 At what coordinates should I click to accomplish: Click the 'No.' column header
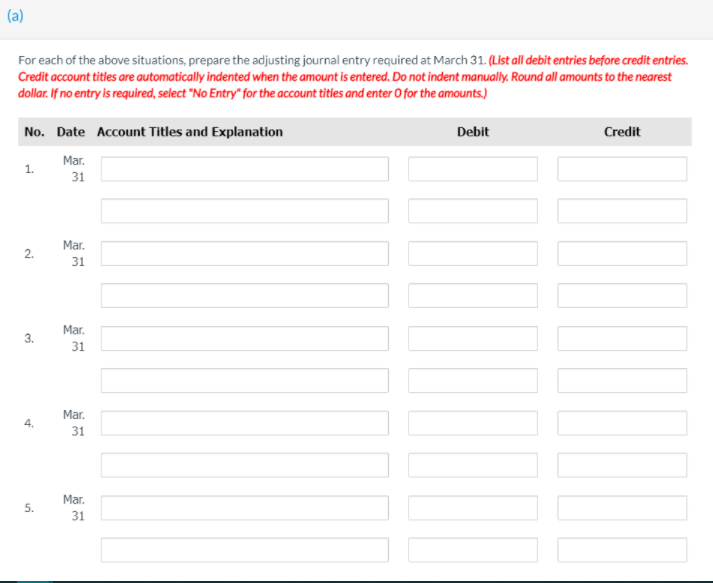(x=34, y=132)
